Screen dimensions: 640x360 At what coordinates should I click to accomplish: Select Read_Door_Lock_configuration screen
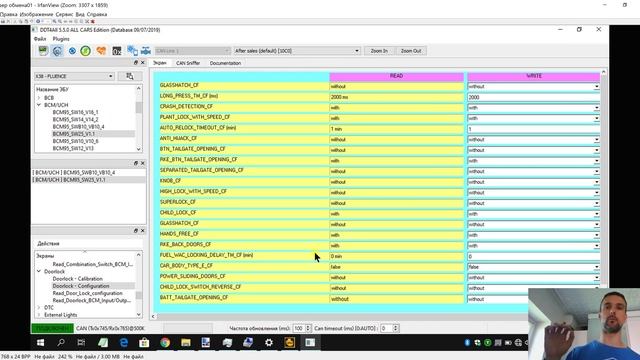click(x=87, y=293)
